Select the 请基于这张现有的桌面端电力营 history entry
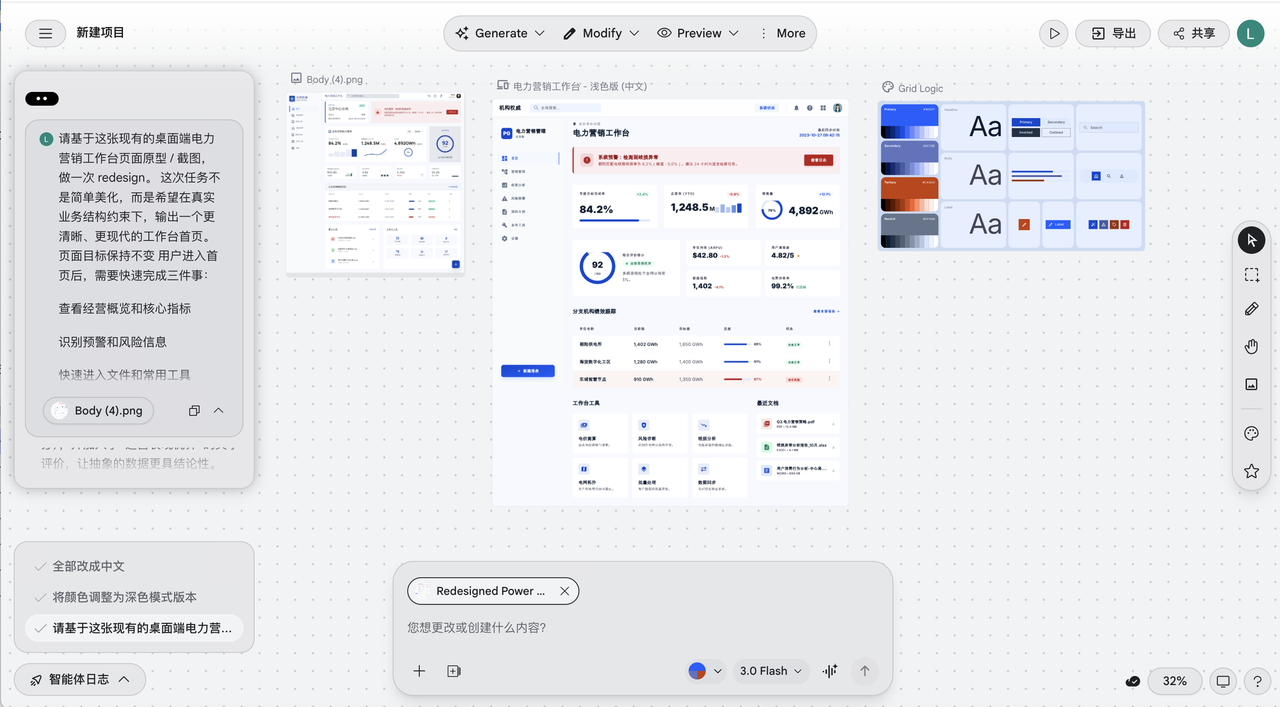 (134, 628)
